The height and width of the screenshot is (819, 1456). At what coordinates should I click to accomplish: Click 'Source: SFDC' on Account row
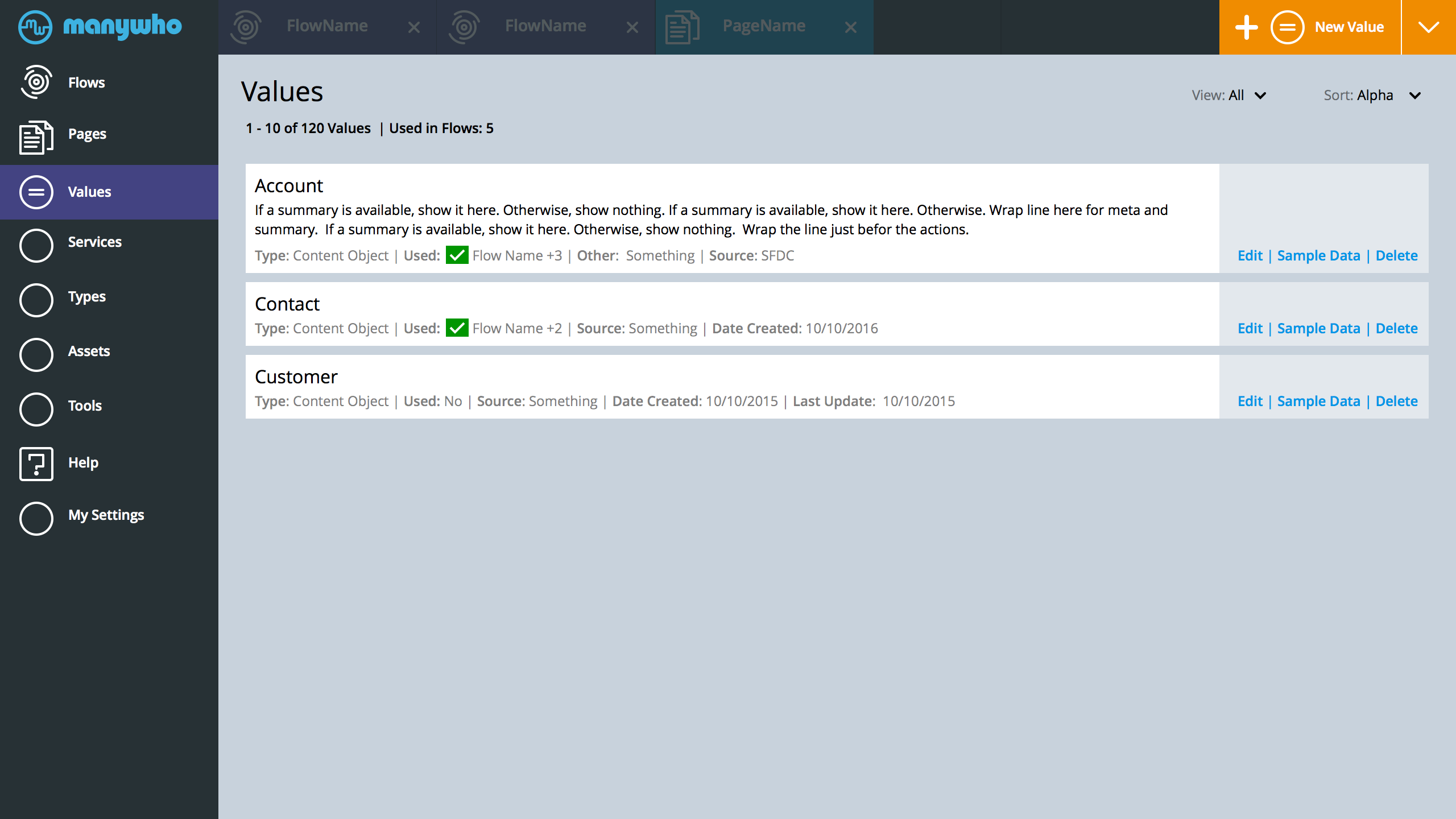751,255
